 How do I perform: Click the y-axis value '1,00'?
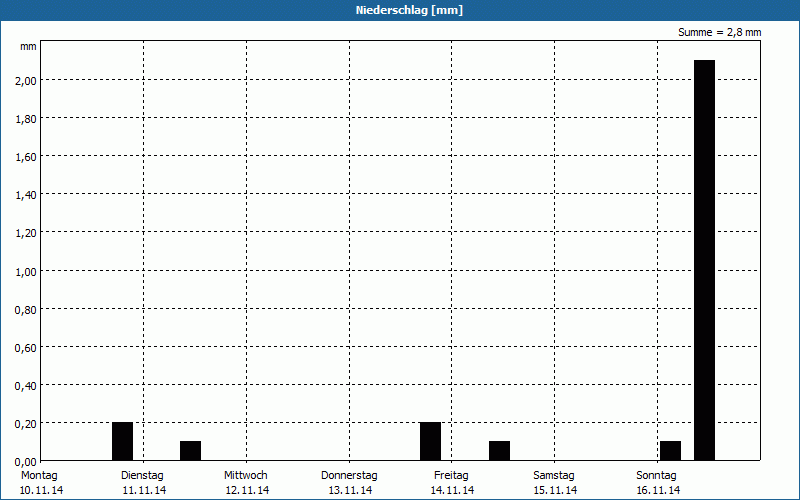(26, 271)
